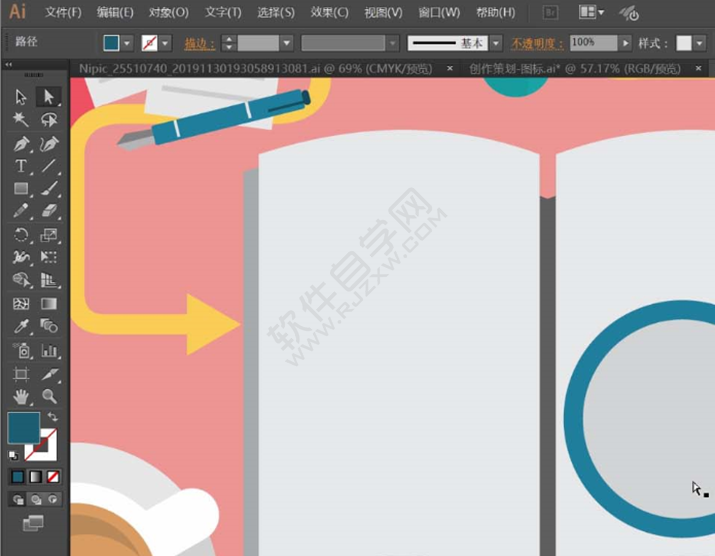The width and height of the screenshot is (715, 556).
Task: Set paint mode to Color
Action: (18, 477)
